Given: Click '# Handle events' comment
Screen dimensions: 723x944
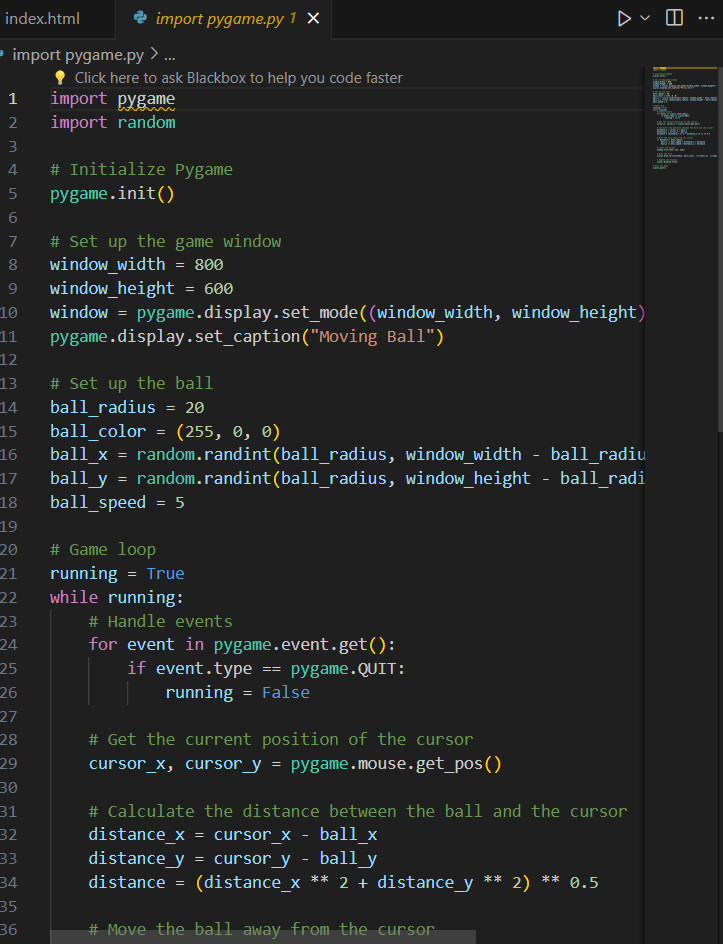Looking at the screenshot, I should point(160,621).
